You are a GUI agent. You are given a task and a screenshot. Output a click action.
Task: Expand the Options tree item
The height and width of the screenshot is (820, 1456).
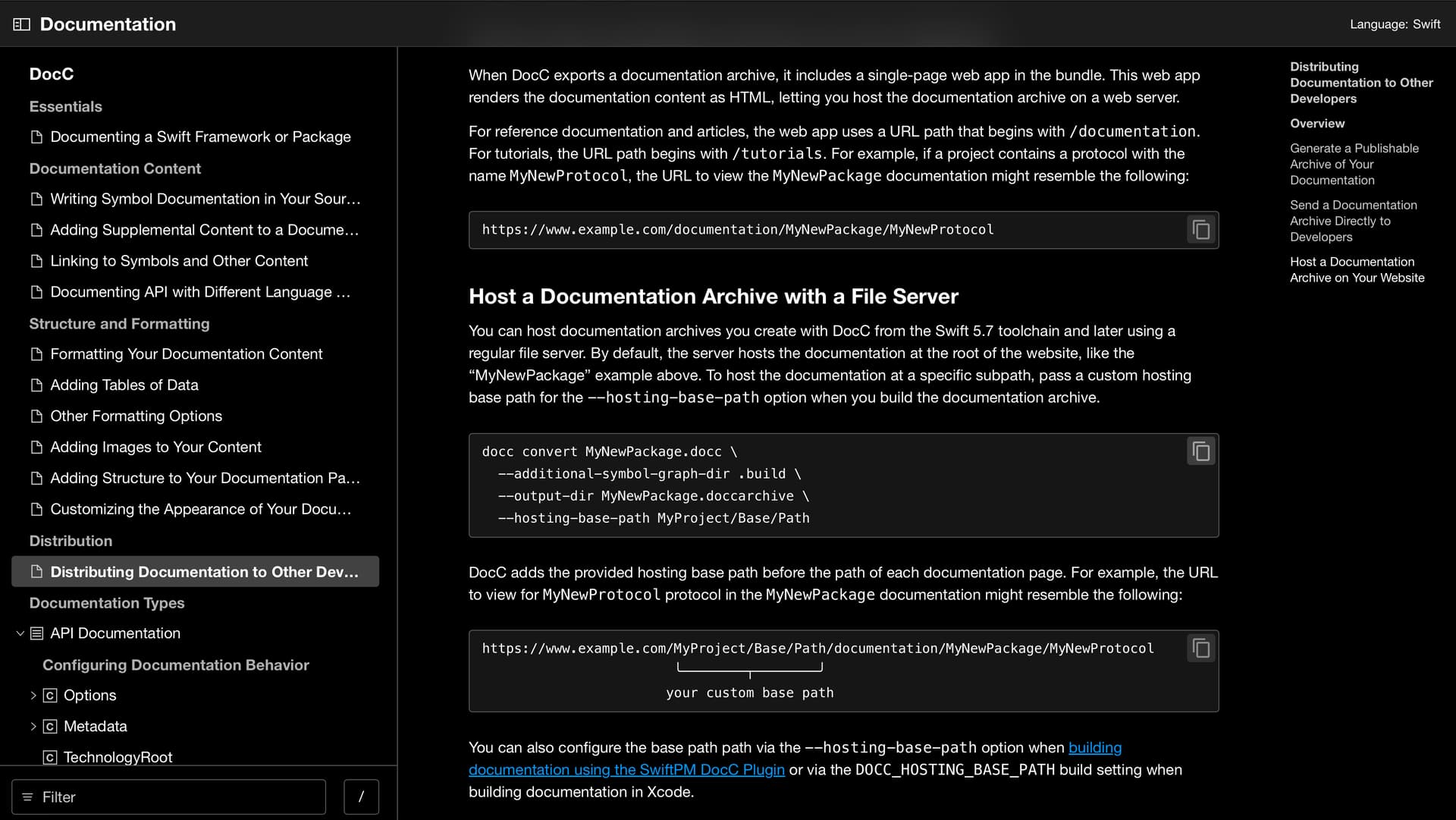pos(33,696)
